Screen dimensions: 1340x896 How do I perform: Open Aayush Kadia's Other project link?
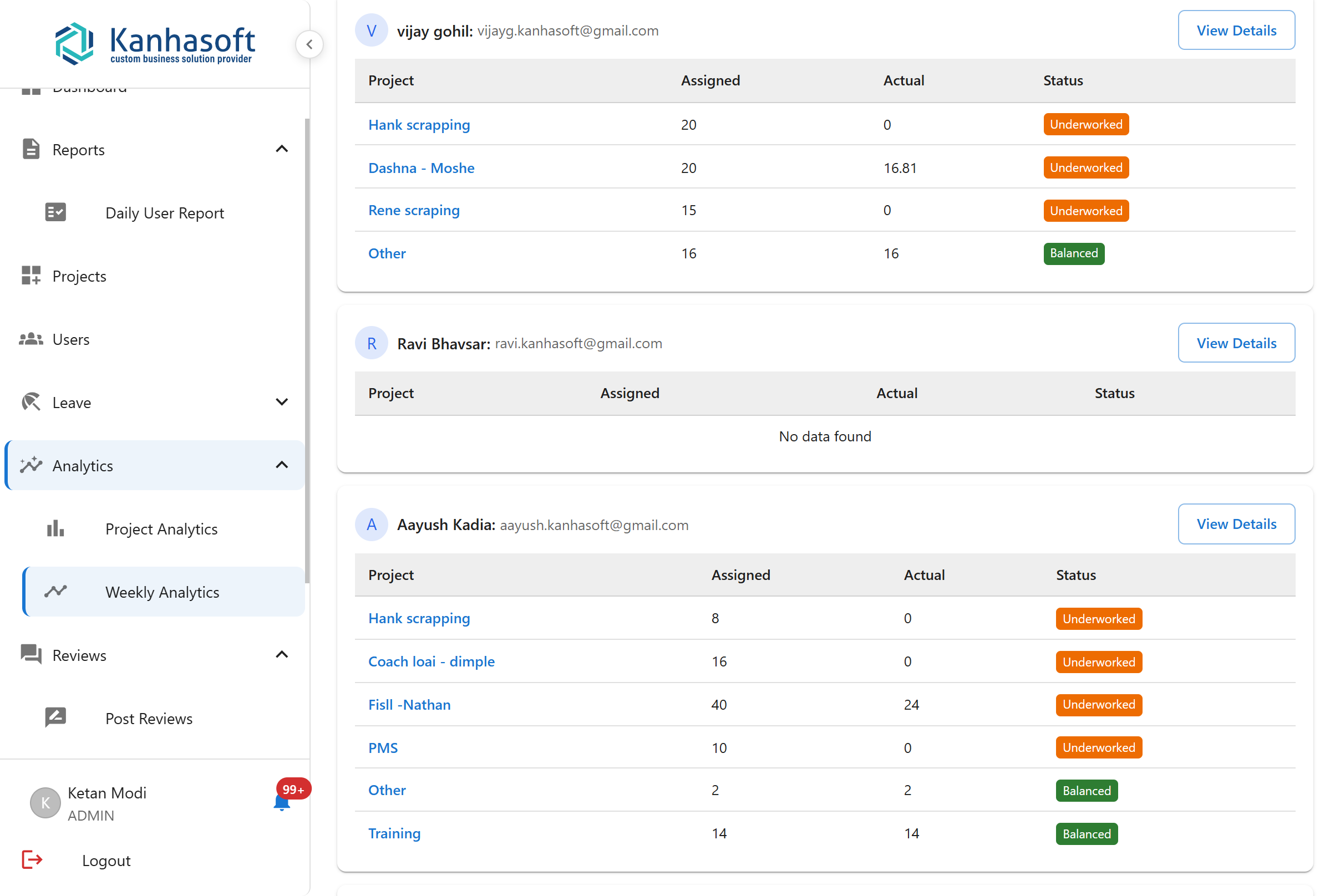pyautogui.click(x=387, y=790)
